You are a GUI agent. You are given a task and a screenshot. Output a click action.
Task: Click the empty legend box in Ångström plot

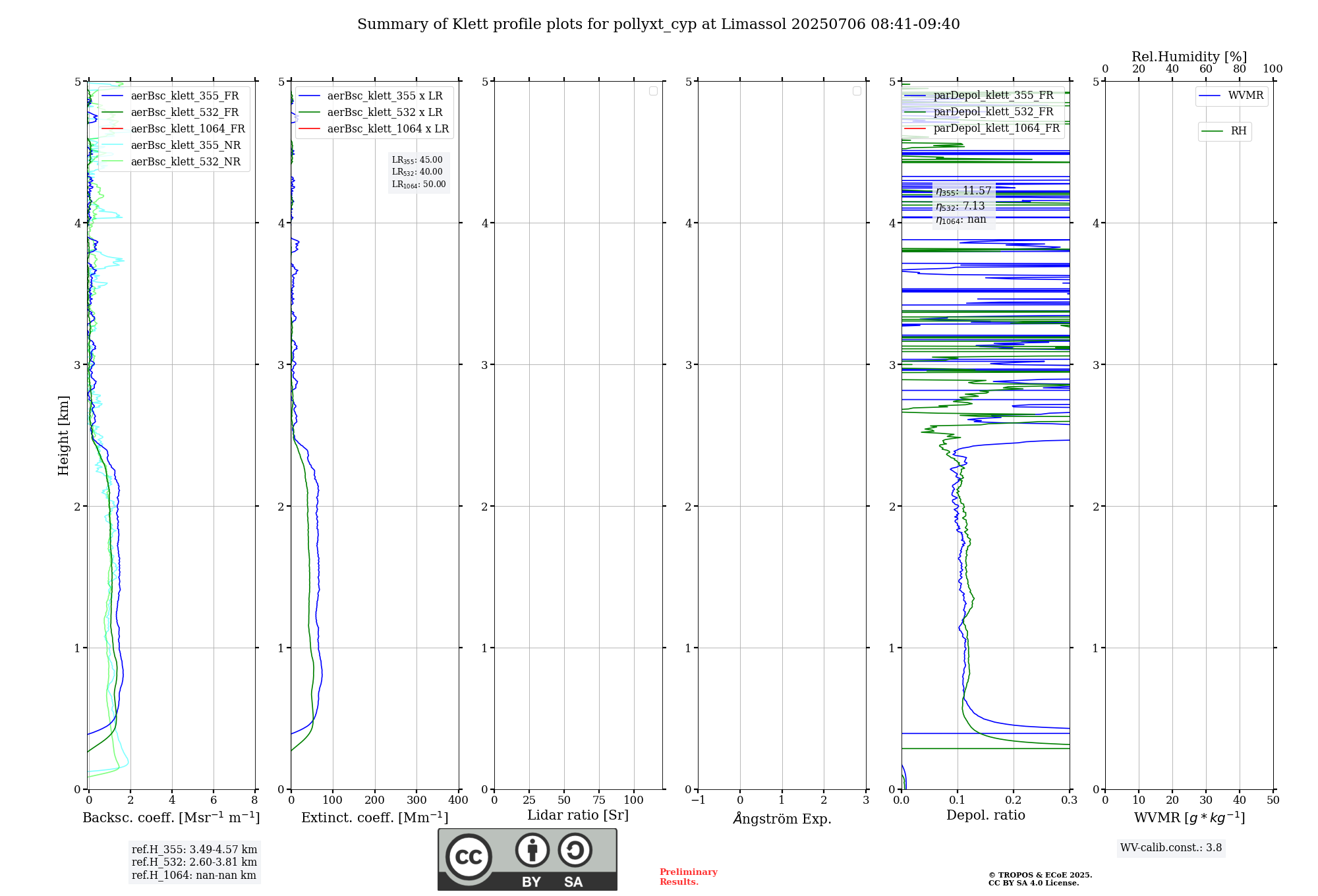click(x=857, y=91)
